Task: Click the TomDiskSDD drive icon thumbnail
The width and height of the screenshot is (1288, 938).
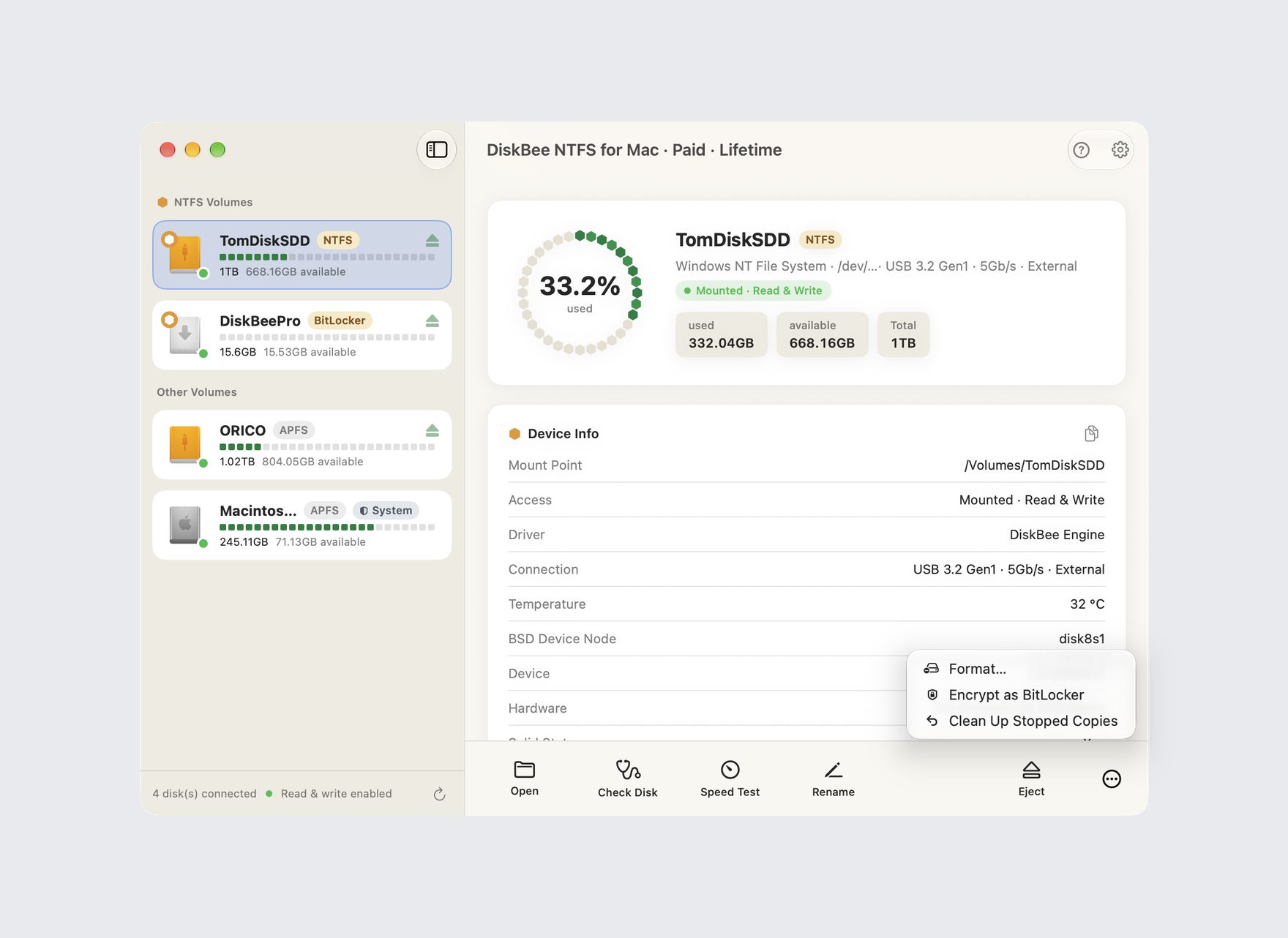Action: pyautogui.click(x=185, y=255)
